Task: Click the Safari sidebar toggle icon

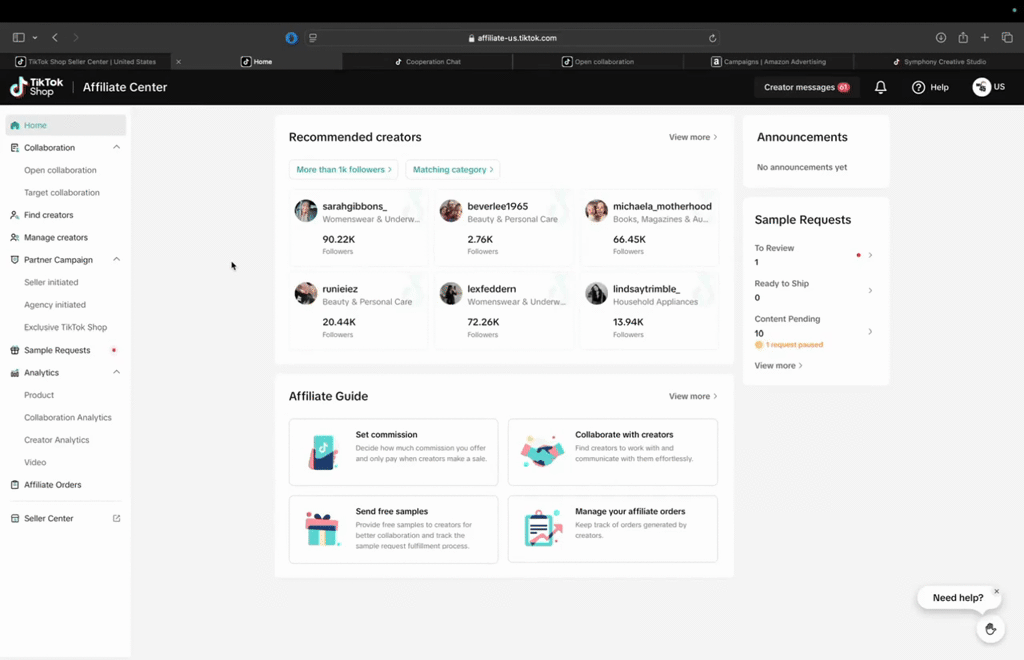Action: coord(18,38)
